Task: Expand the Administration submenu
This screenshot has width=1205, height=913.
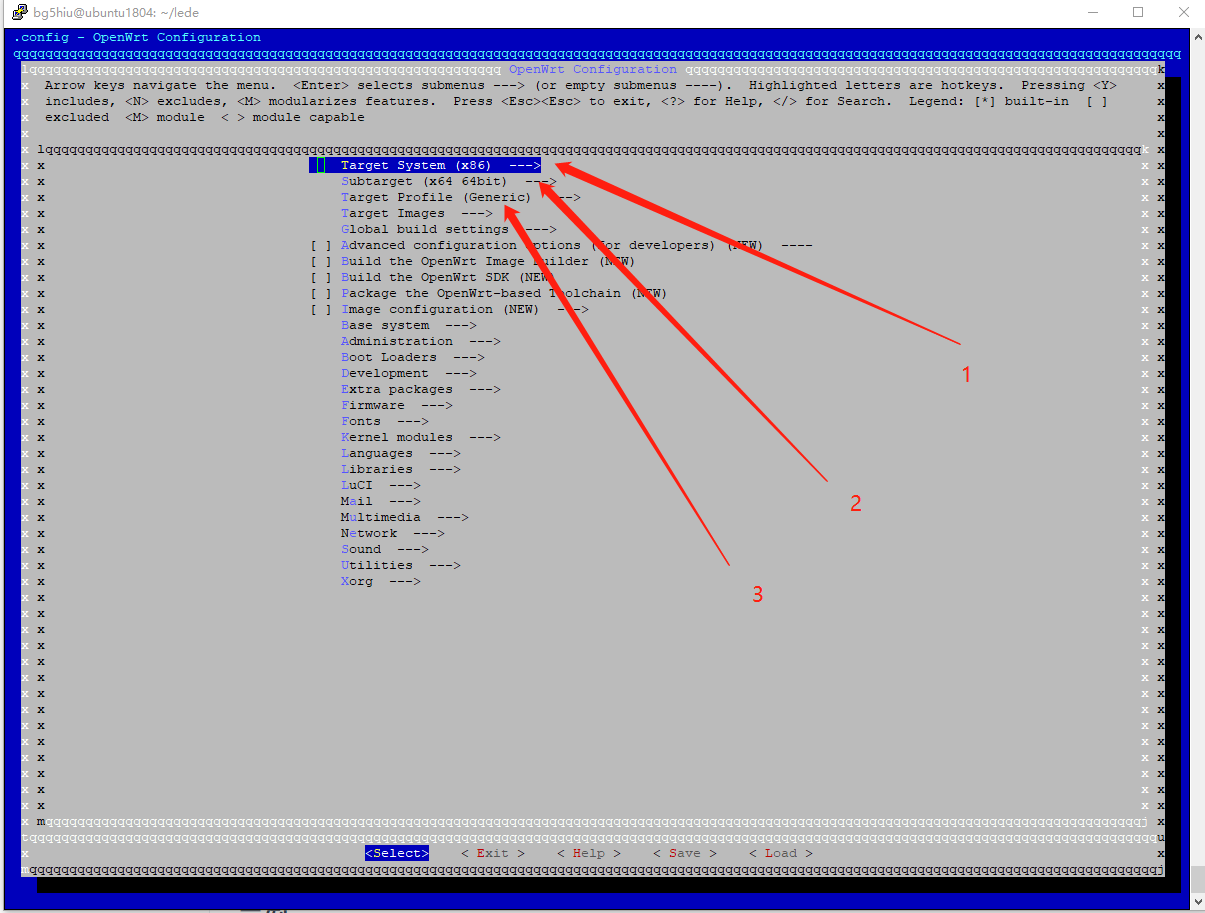Action: click(421, 342)
